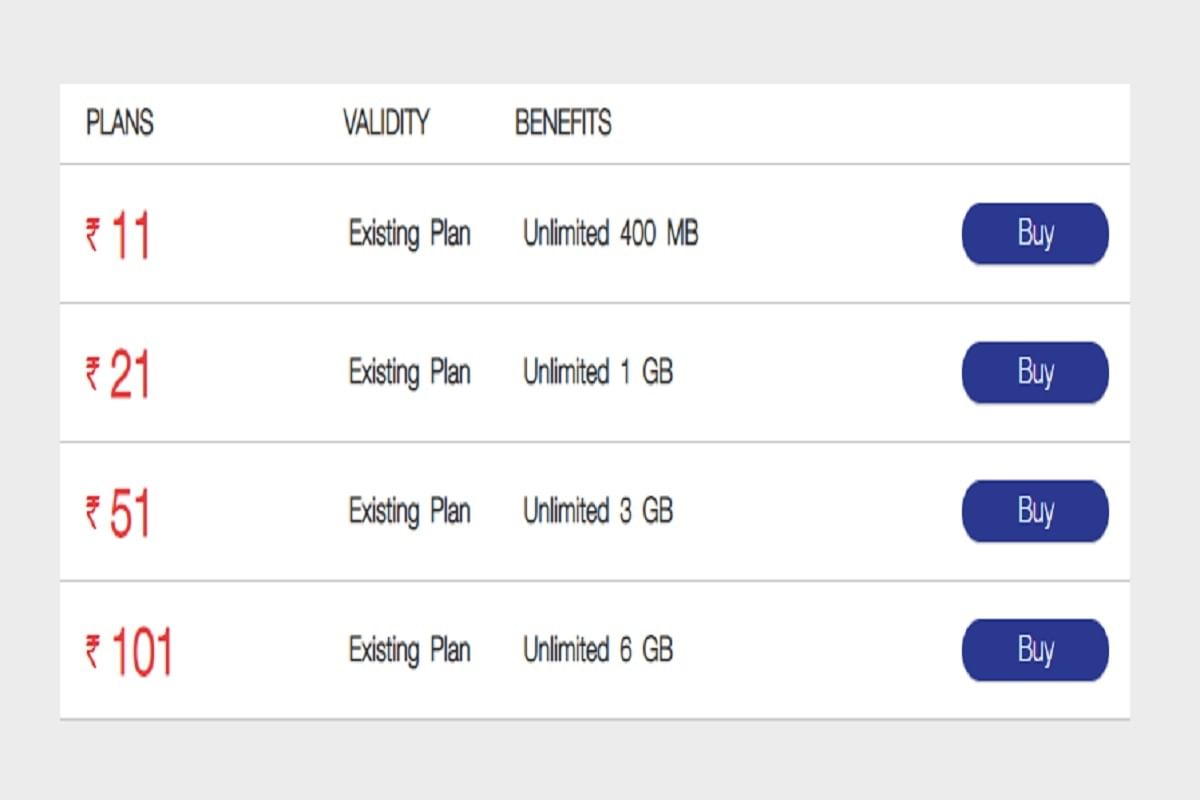Viewport: 1200px width, 800px height.
Task: Select Unlimited 6 GB benefit text
Action: tap(598, 650)
